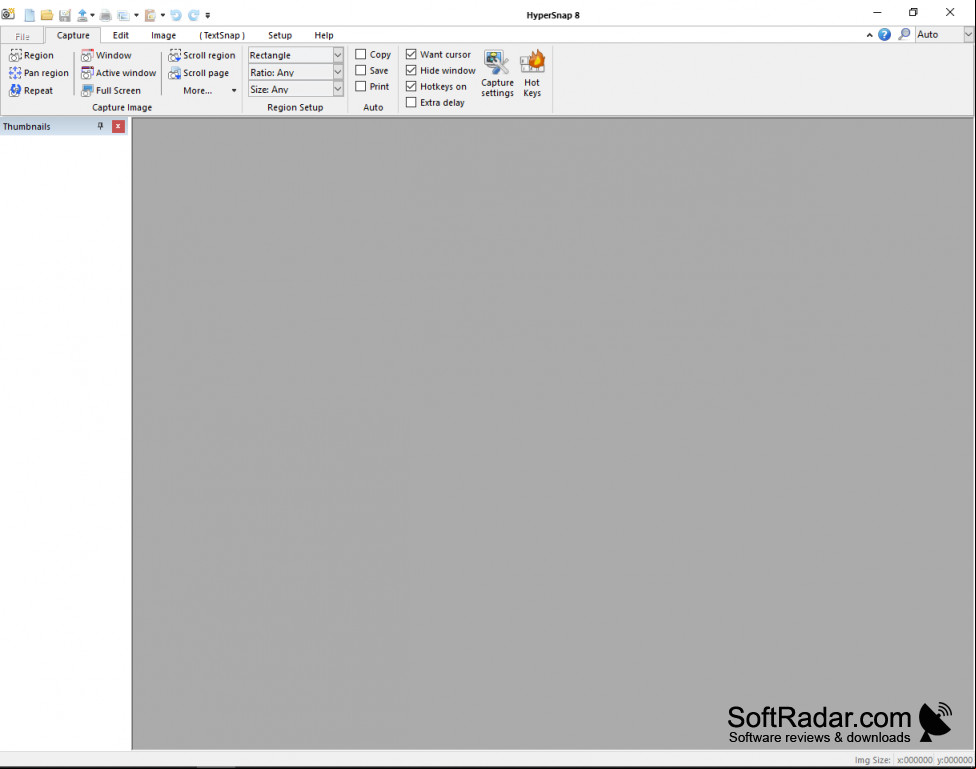Customize the quick access toolbar
This screenshot has width=976, height=769.
(x=208, y=15)
